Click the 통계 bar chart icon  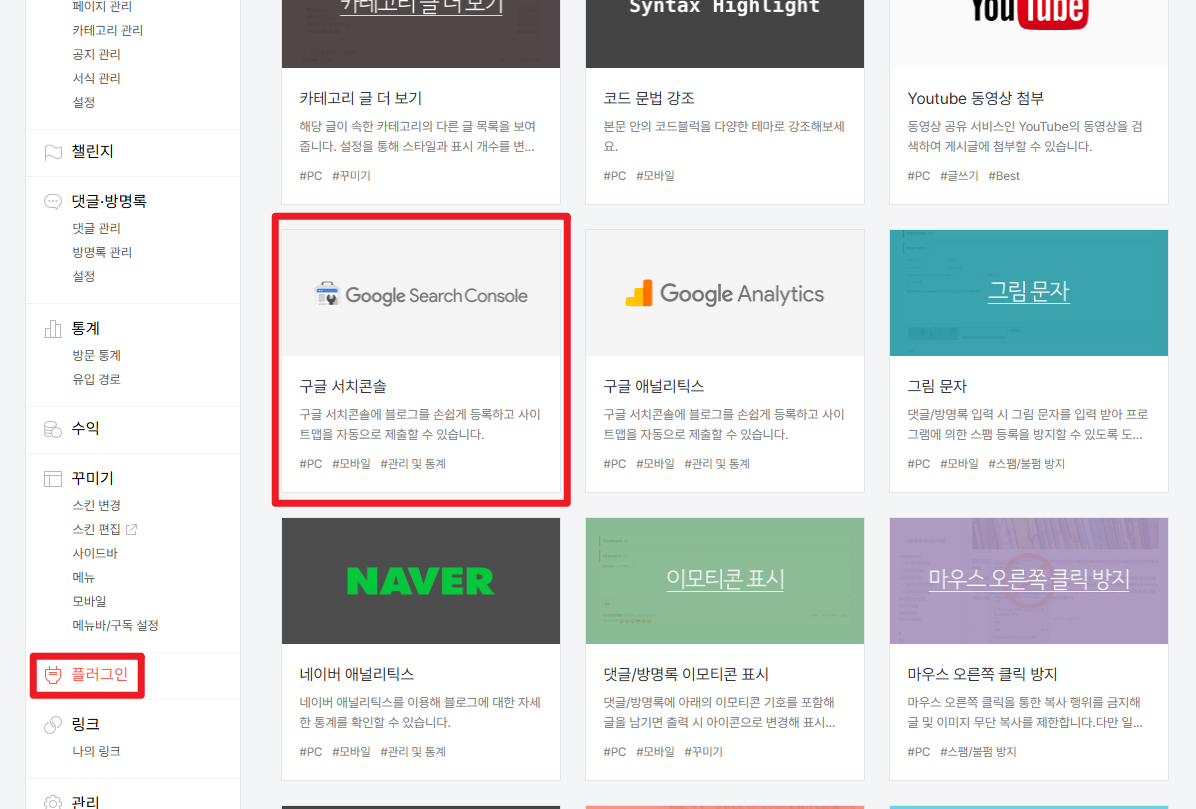[53, 329]
